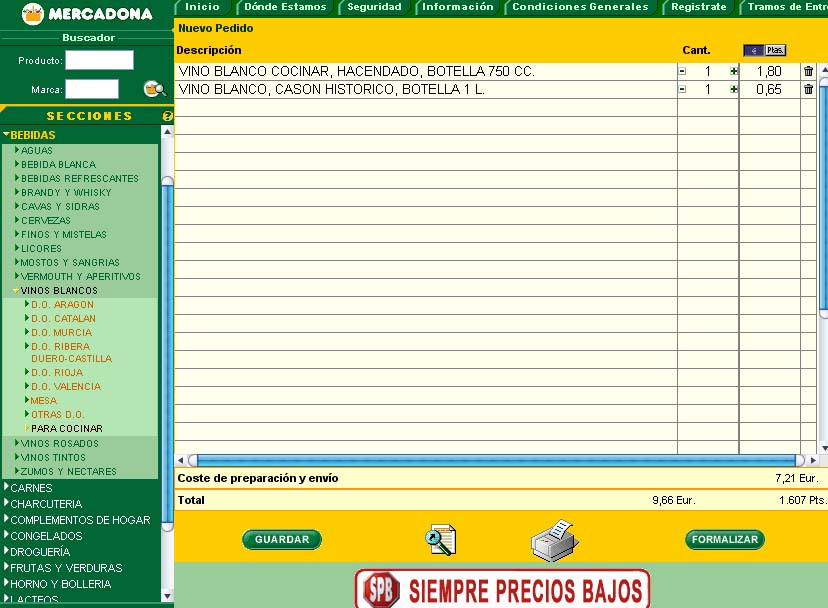Click the sections list vertical scrollbar thumb
This screenshot has width=828, height=608.
pyautogui.click(x=167, y=354)
